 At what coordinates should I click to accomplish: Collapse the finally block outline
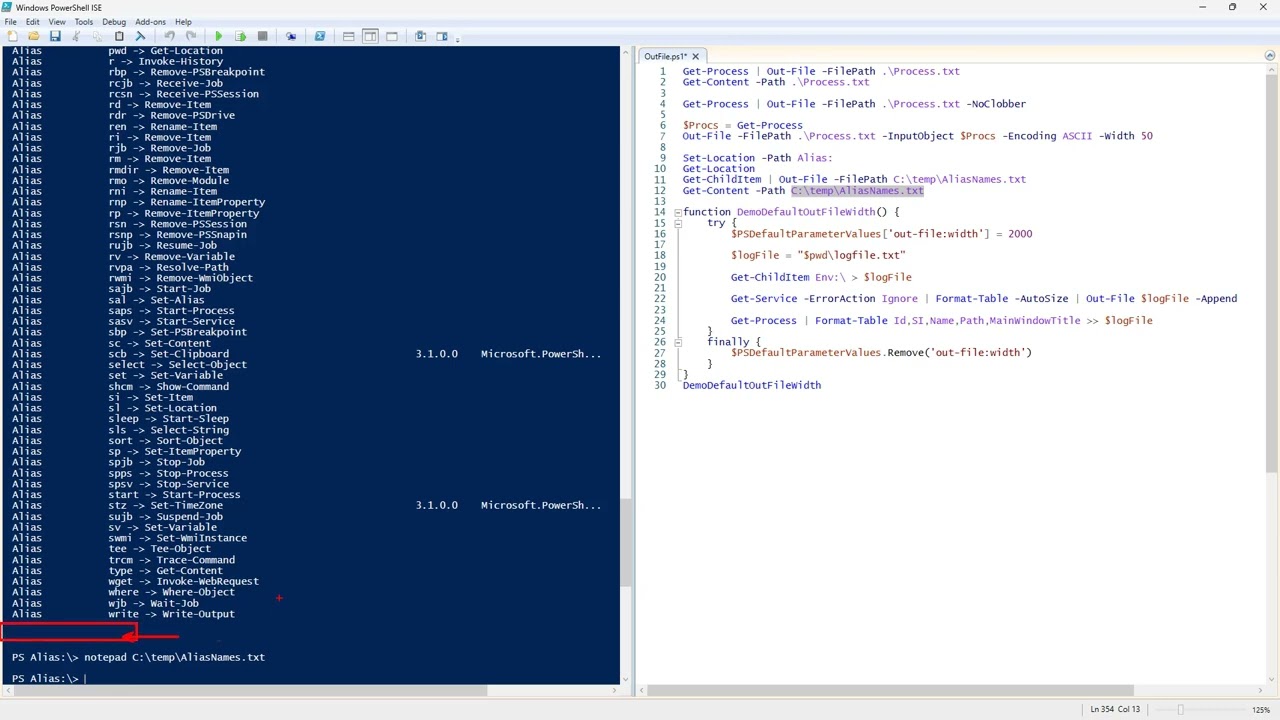[677, 342]
